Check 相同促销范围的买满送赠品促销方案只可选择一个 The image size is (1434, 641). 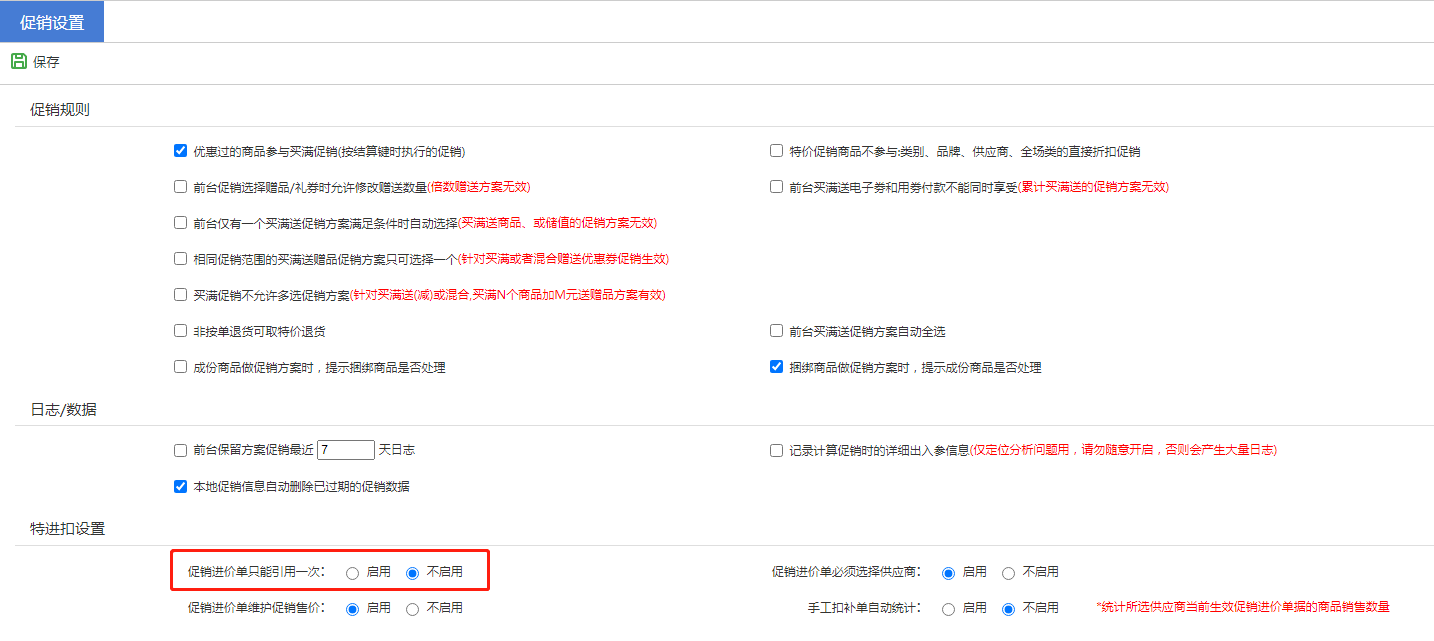(x=181, y=259)
